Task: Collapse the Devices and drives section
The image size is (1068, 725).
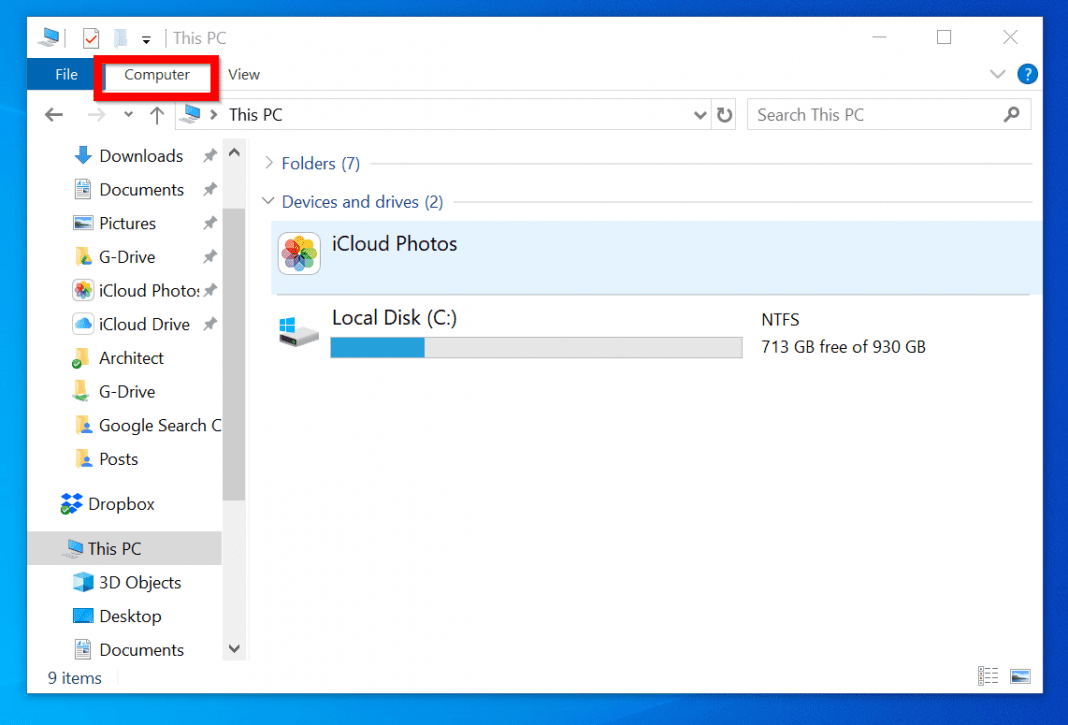Action: [x=268, y=201]
